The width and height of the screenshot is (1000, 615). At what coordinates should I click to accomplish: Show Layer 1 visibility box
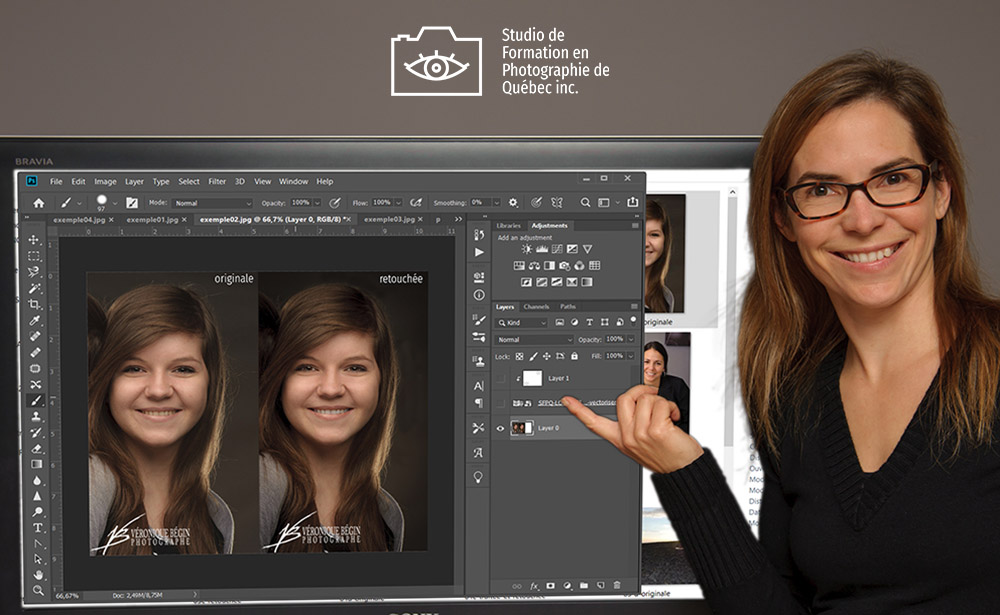[501, 378]
